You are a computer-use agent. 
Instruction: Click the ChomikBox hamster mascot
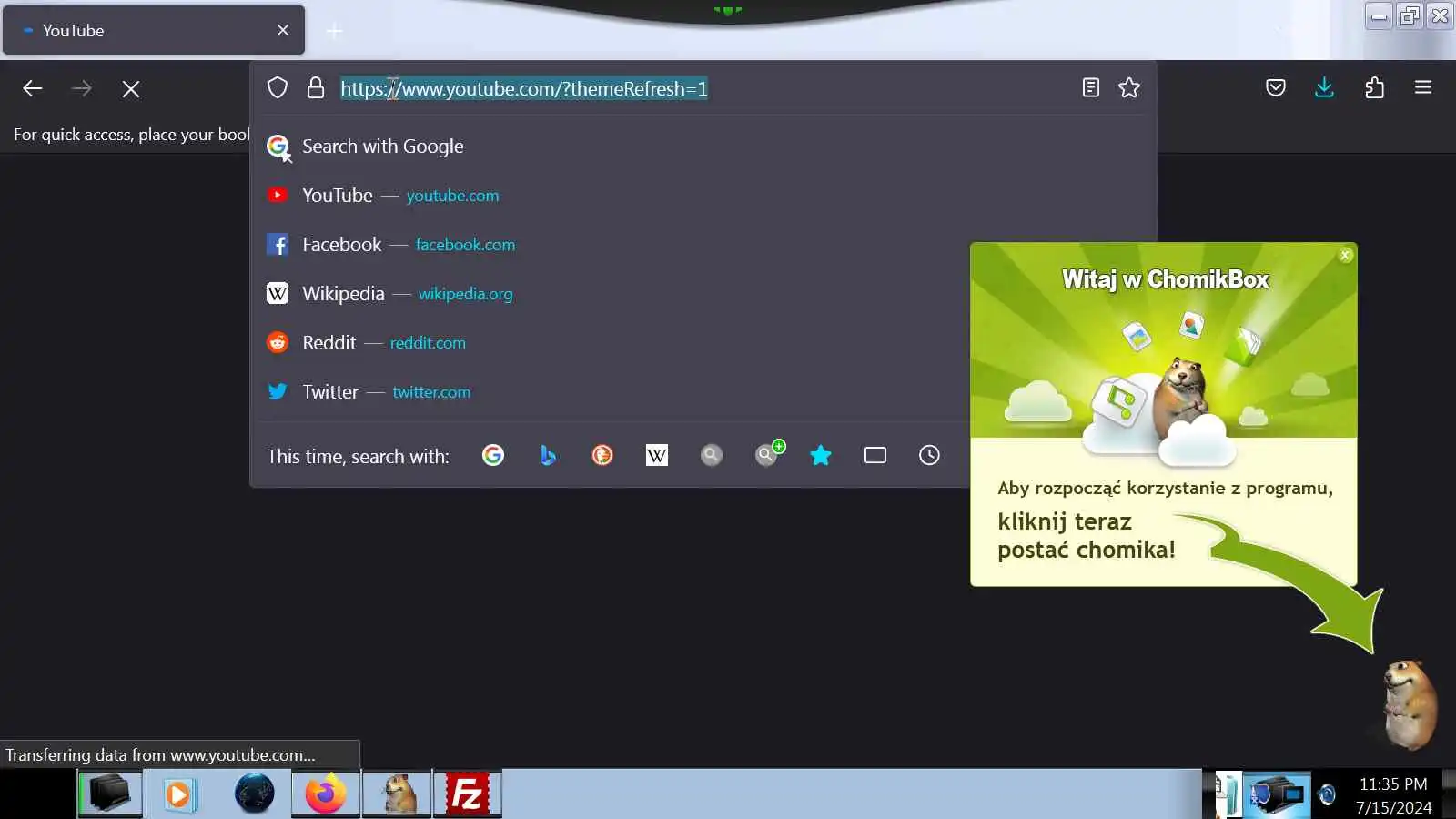(x=1409, y=703)
